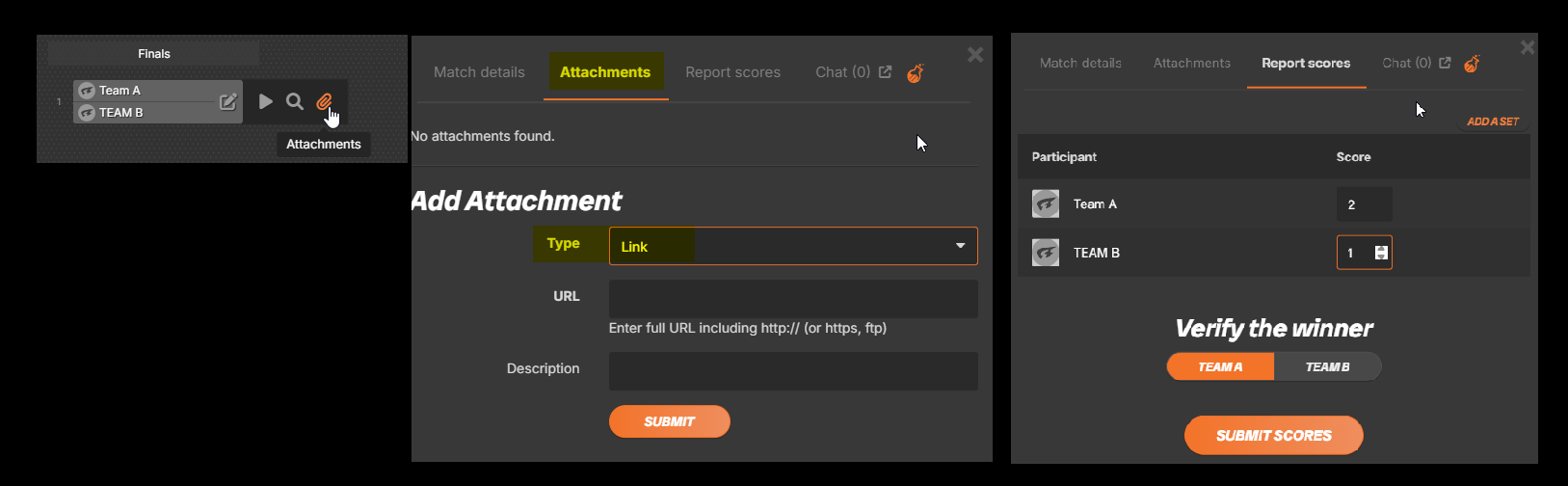Click into the URL input field
Screen dimensions: 1568x486
pyautogui.click(x=793, y=299)
